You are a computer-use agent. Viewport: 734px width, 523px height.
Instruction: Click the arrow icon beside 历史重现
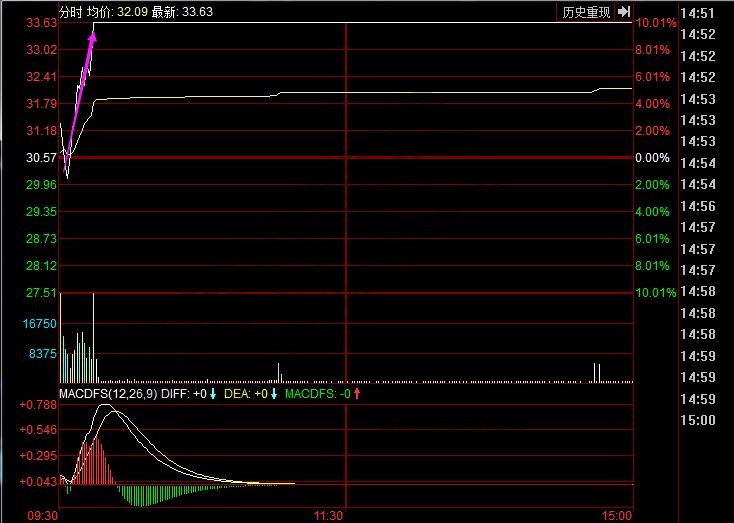point(624,12)
